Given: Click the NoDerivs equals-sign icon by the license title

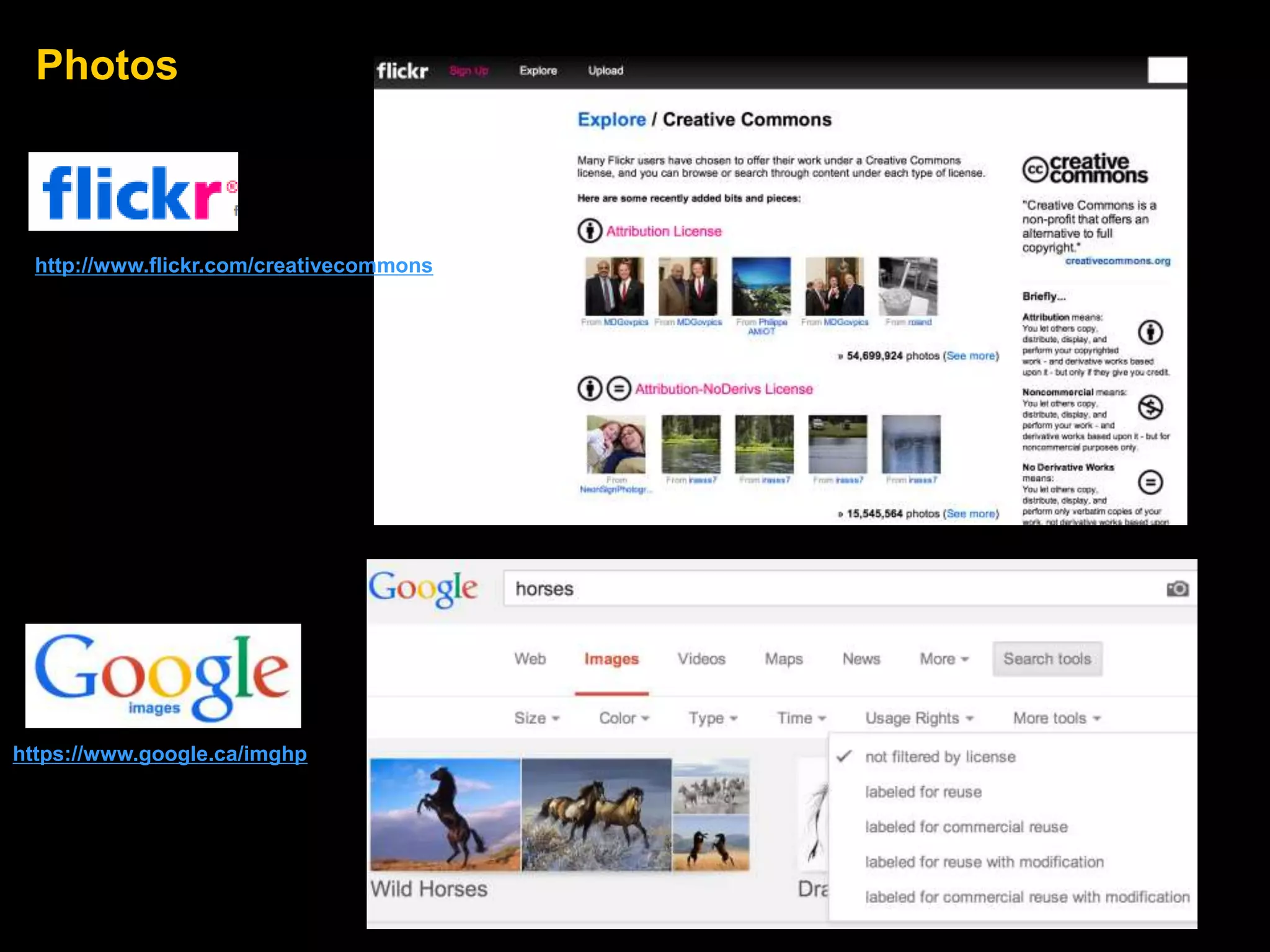Looking at the screenshot, I should pyautogui.click(x=618, y=389).
